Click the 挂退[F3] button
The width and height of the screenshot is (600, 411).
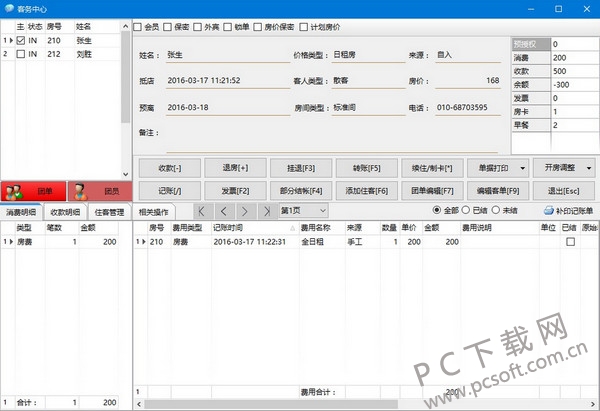(301, 168)
